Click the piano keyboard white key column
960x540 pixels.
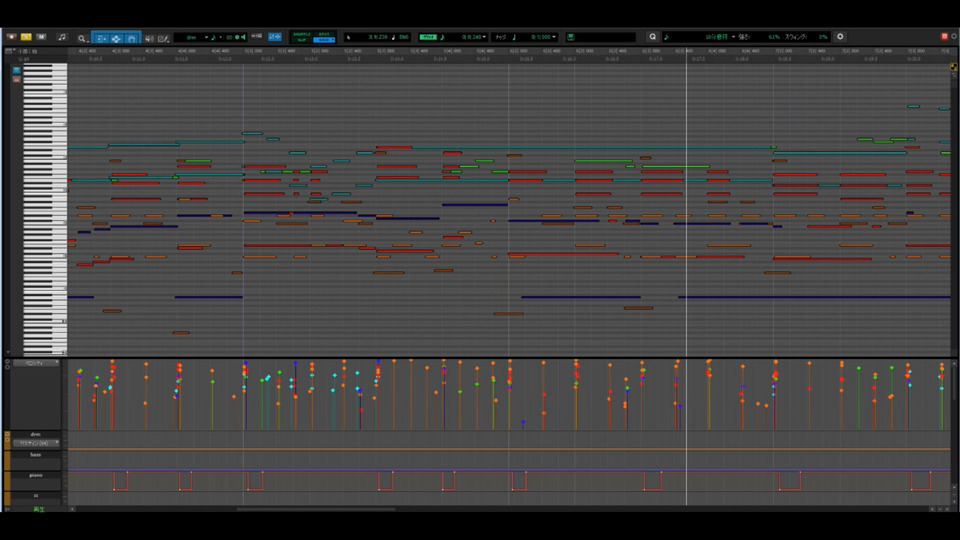45,208
